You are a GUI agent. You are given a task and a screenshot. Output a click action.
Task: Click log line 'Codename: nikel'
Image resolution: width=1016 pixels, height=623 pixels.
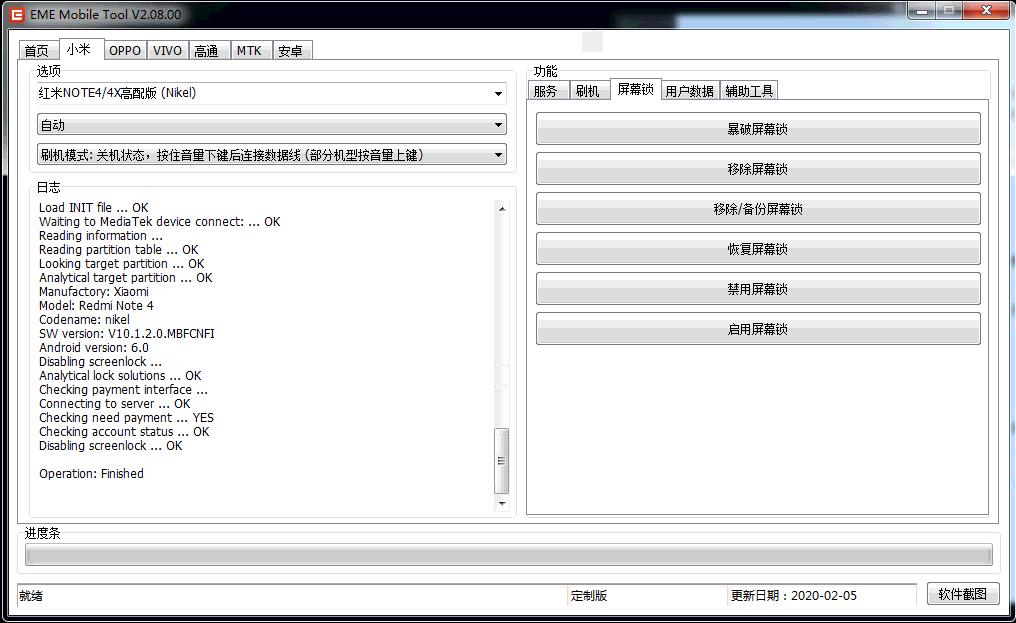pyautogui.click(x=84, y=320)
